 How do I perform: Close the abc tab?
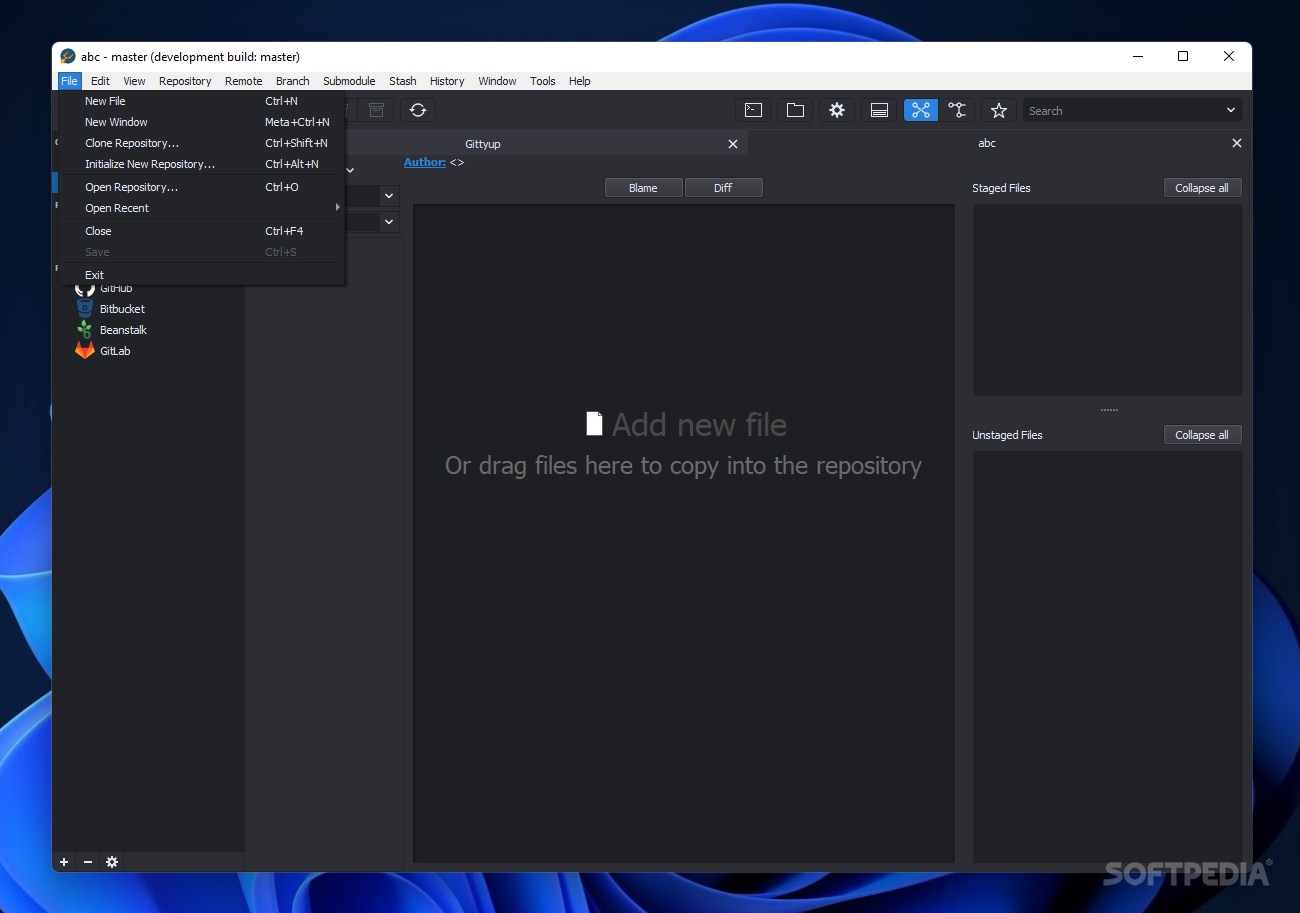click(1237, 143)
